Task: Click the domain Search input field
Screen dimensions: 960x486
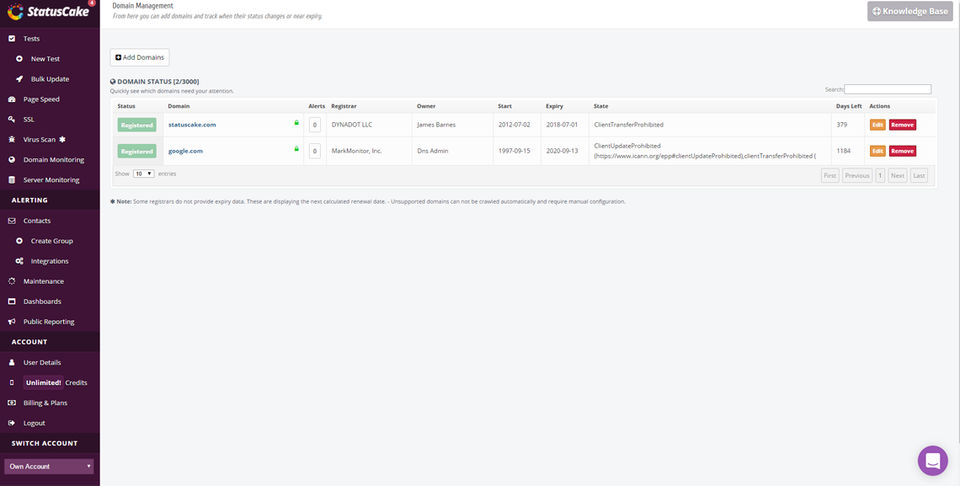Action: (888, 89)
